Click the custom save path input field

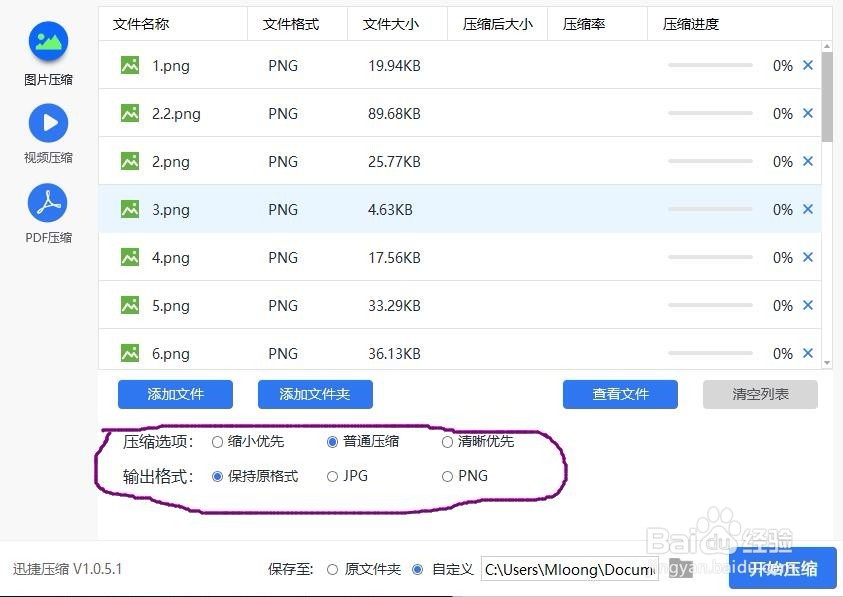tap(568, 569)
